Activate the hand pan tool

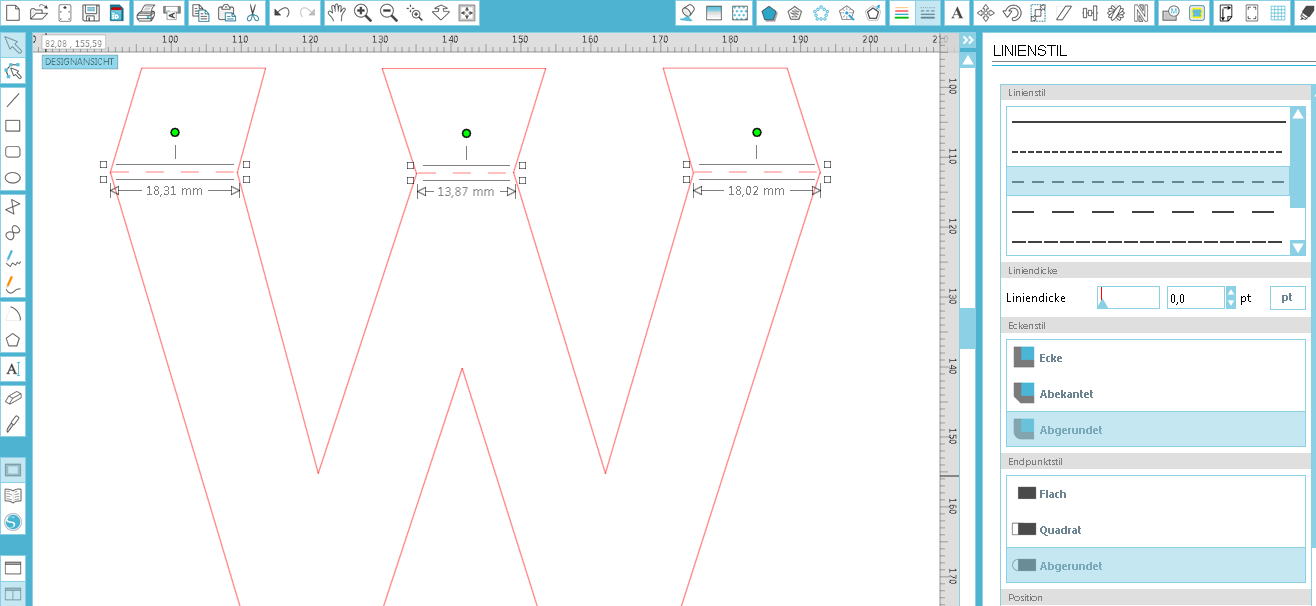pos(336,13)
